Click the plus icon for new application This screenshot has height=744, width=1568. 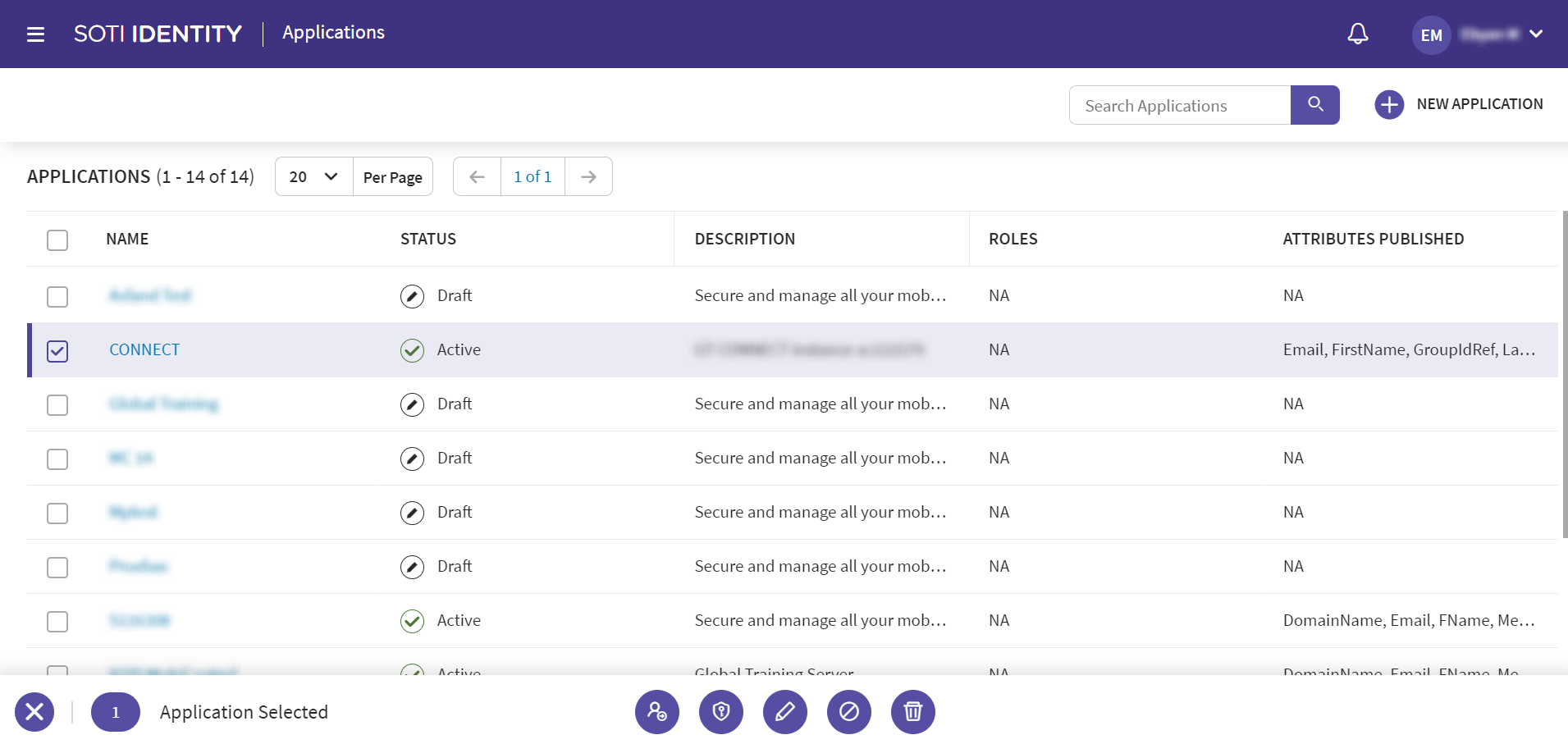click(1389, 105)
